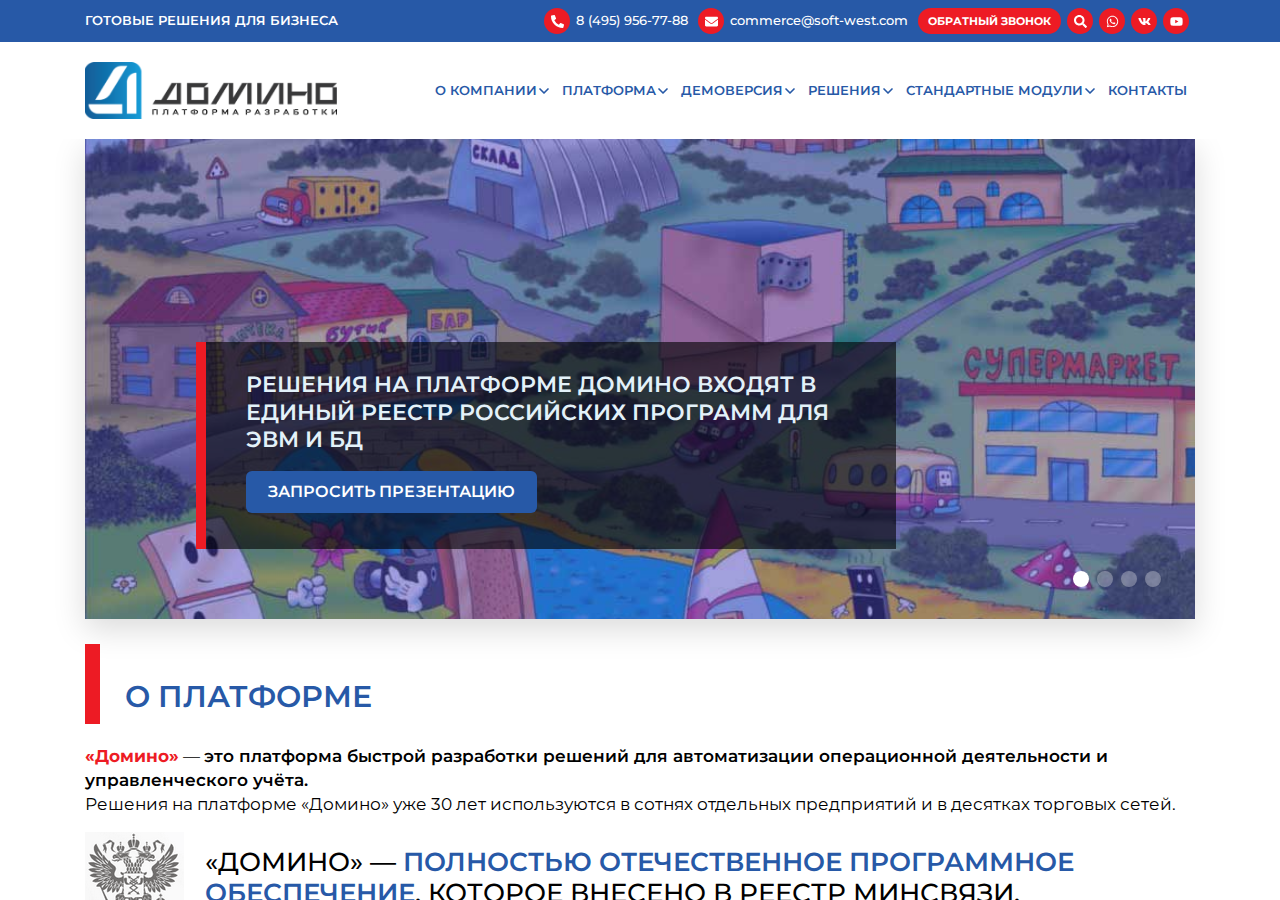The width and height of the screenshot is (1280, 900).
Task: Click the Обратный звонок button
Action: coord(989,21)
